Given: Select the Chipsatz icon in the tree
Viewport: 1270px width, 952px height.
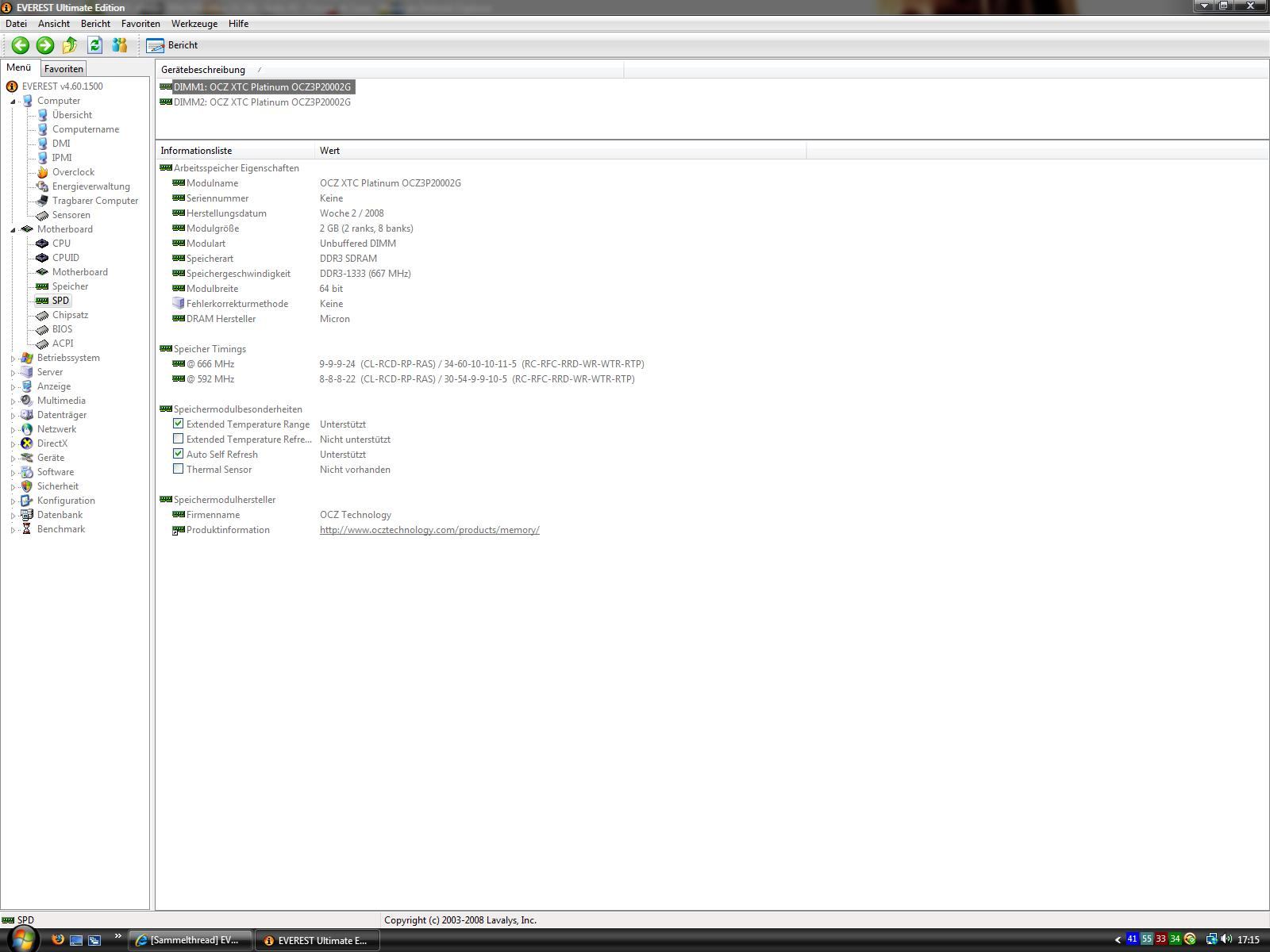Looking at the screenshot, I should tap(43, 315).
